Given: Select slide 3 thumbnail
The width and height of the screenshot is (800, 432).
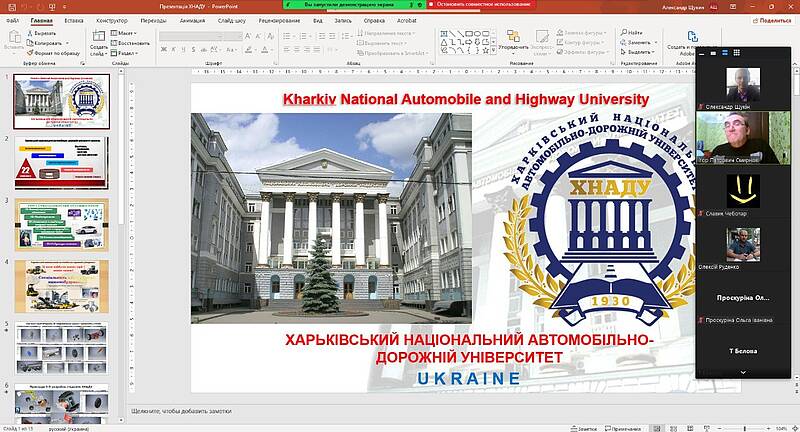Looking at the screenshot, I should point(62,225).
